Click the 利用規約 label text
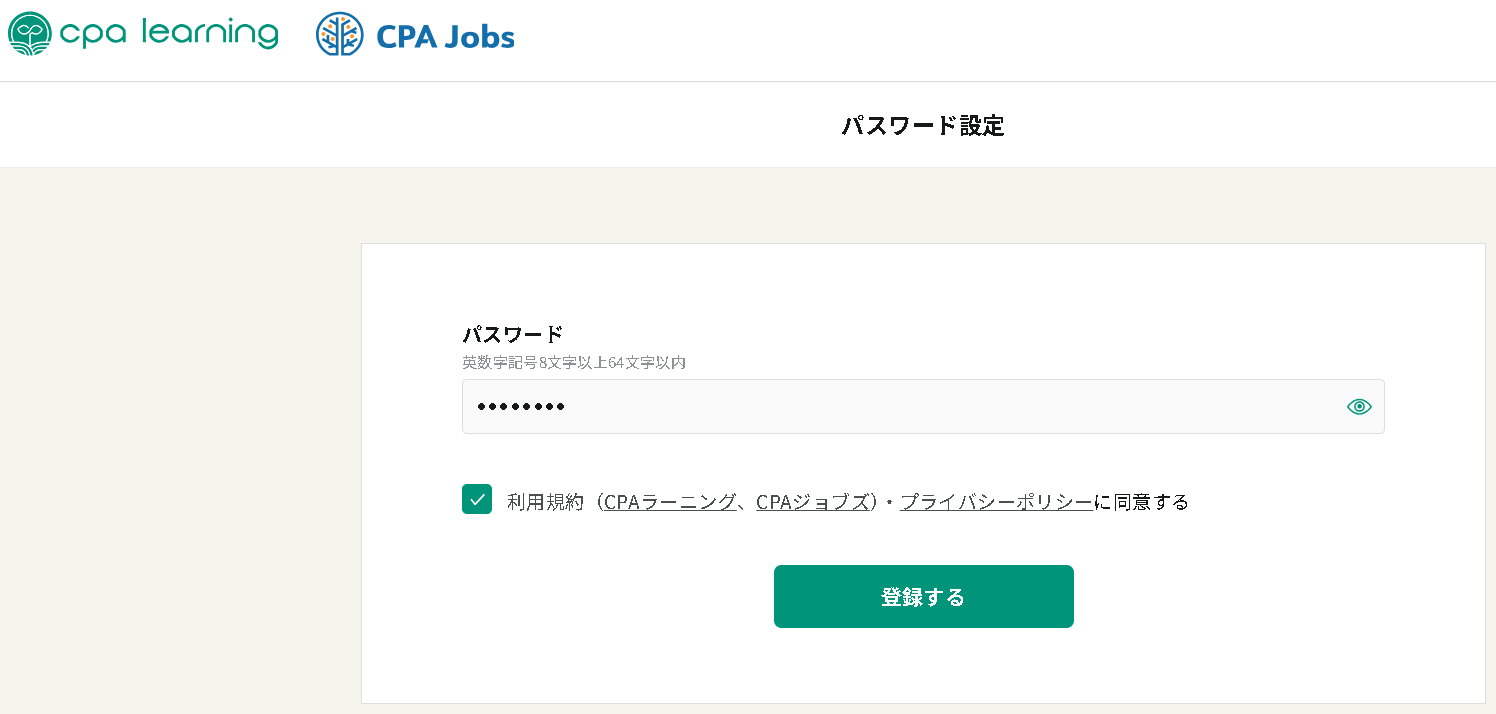 (x=545, y=502)
